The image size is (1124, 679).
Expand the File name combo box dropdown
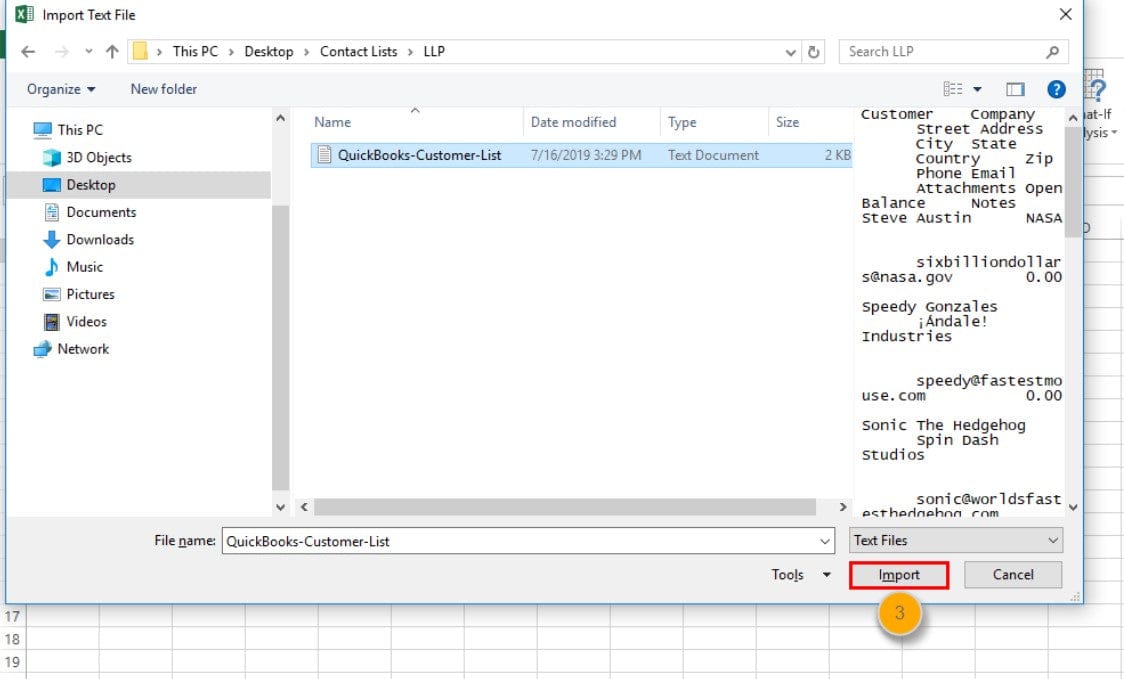pos(823,540)
